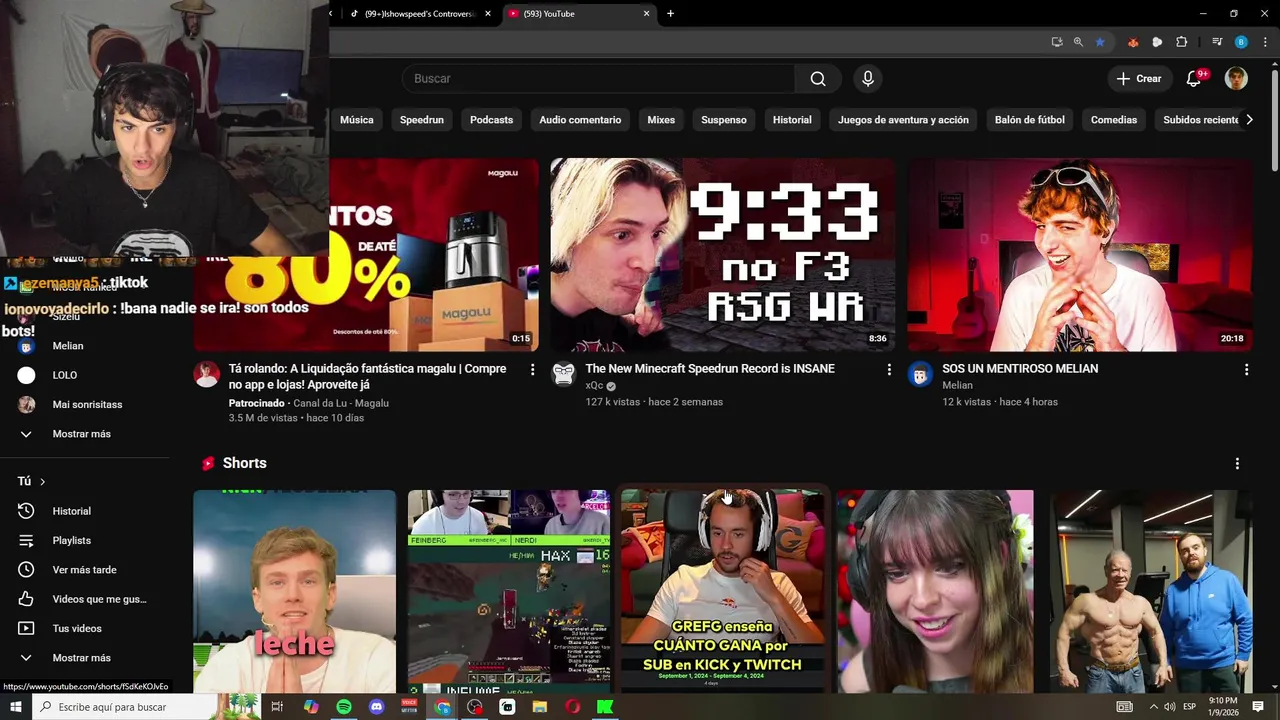The height and width of the screenshot is (720, 1280).
Task: Open Windows notification center icon
Action: point(1258,707)
